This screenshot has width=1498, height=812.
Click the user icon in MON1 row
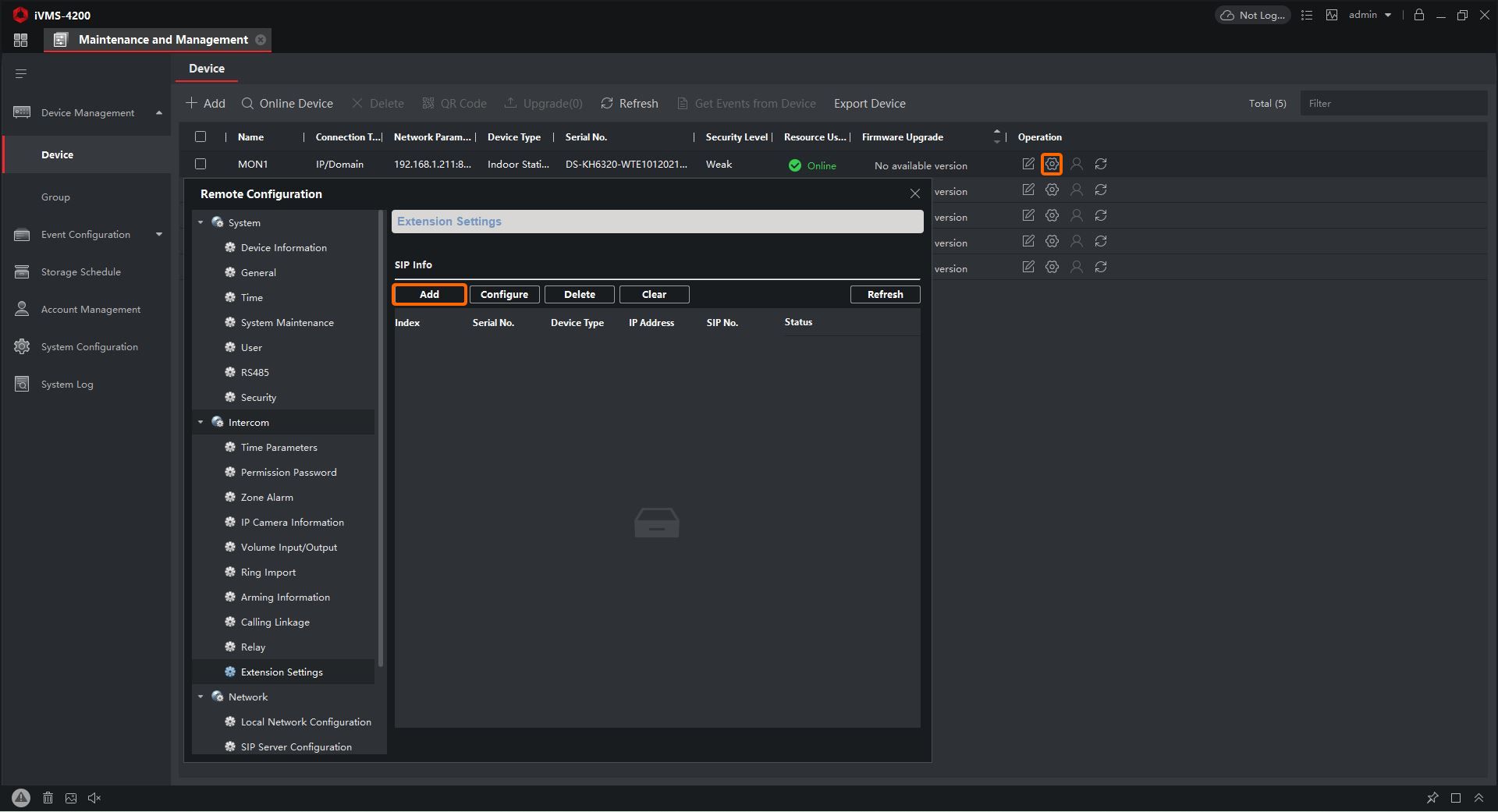click(x=1077, y=165)
